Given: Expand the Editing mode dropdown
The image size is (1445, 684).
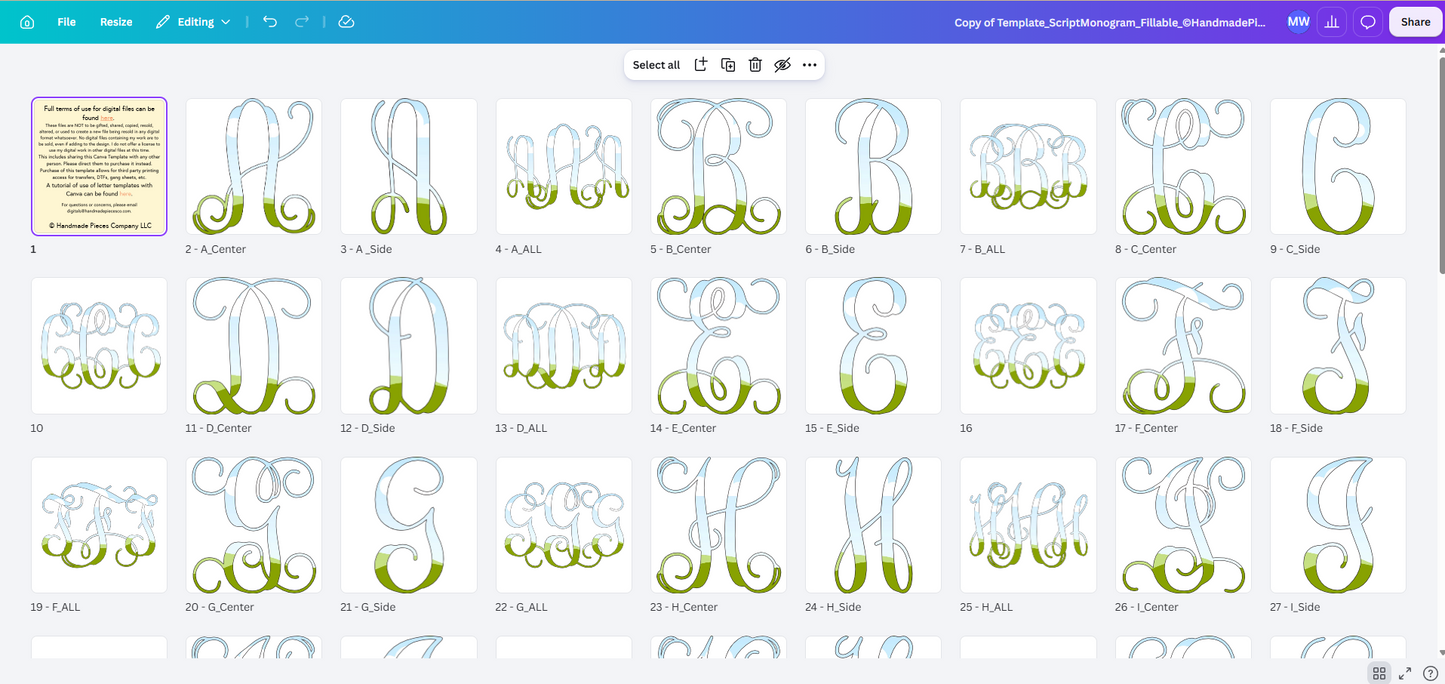Looking at the screenshot, I should coord(193,22).
